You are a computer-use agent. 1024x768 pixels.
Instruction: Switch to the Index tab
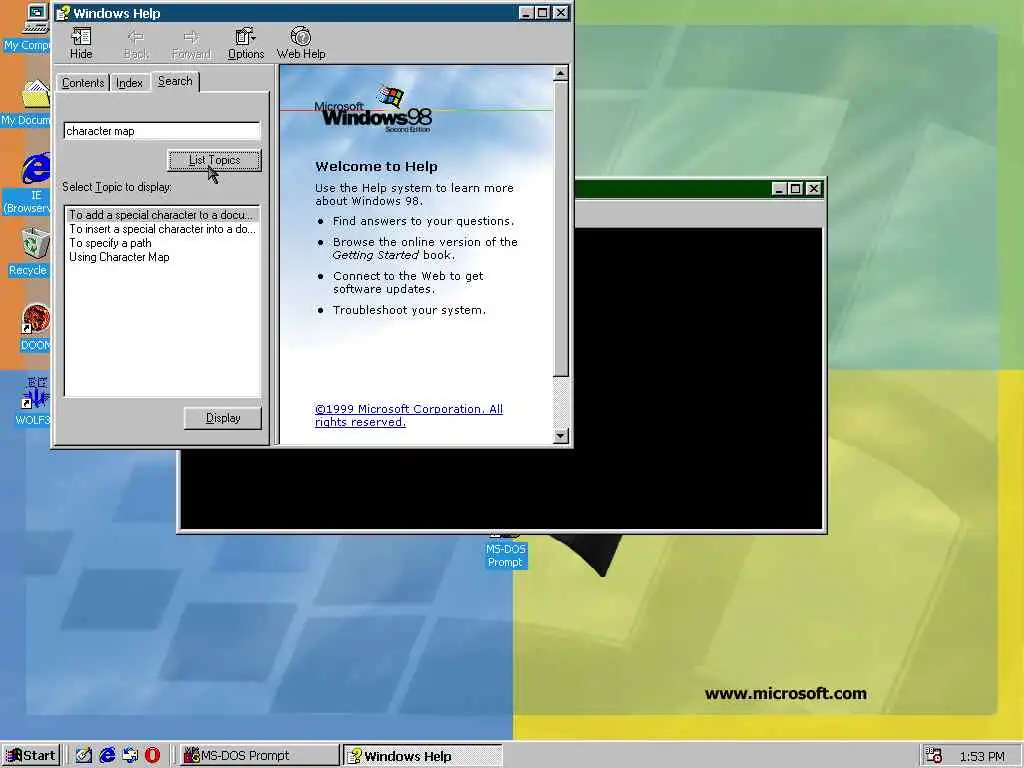(x=129, y=83)
